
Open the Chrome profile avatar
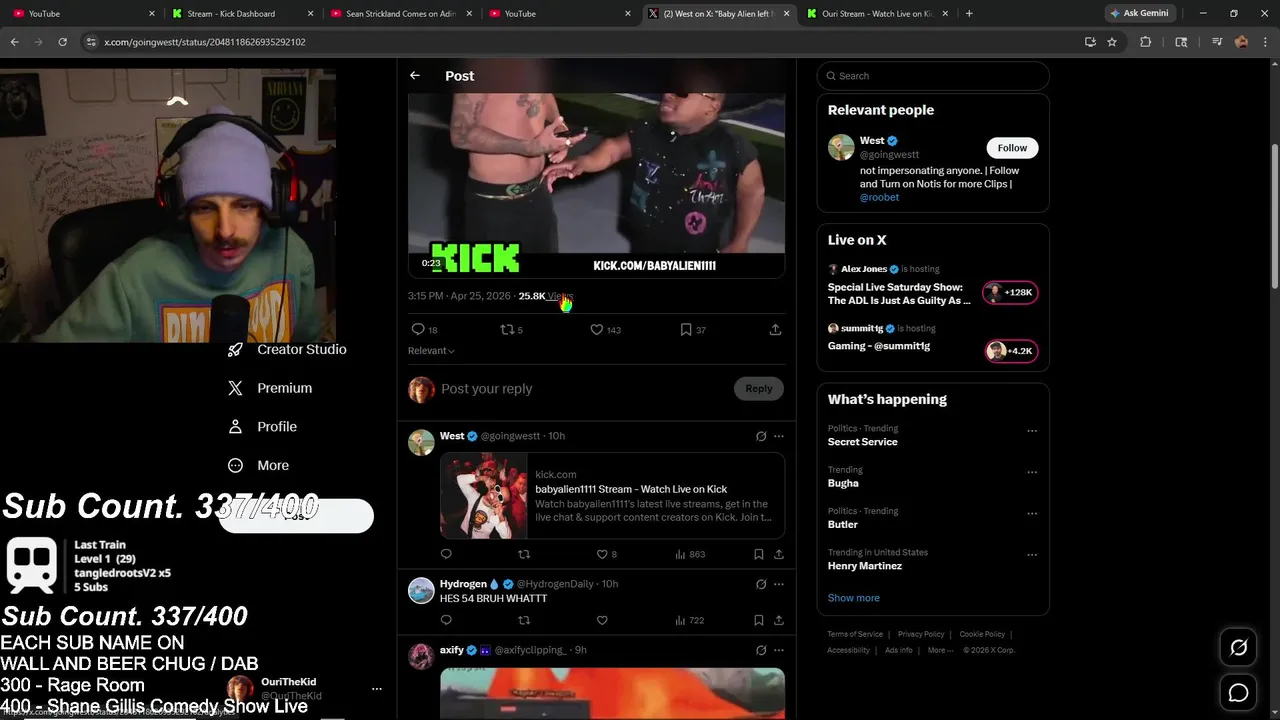(x=1241, y=42)
